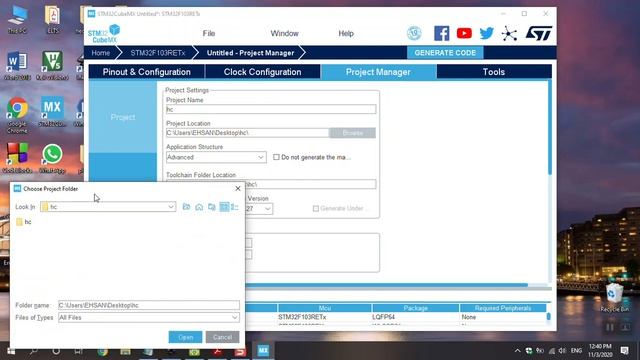Click the horizontal scrollbar under settings
Viewport: 640px width, 360px height.
[x=386, y=285]
